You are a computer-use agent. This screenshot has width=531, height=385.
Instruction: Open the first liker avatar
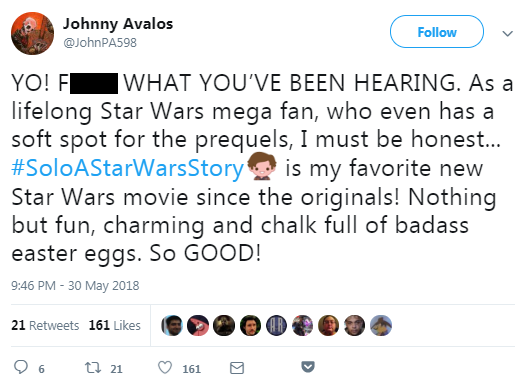point(172,325)
